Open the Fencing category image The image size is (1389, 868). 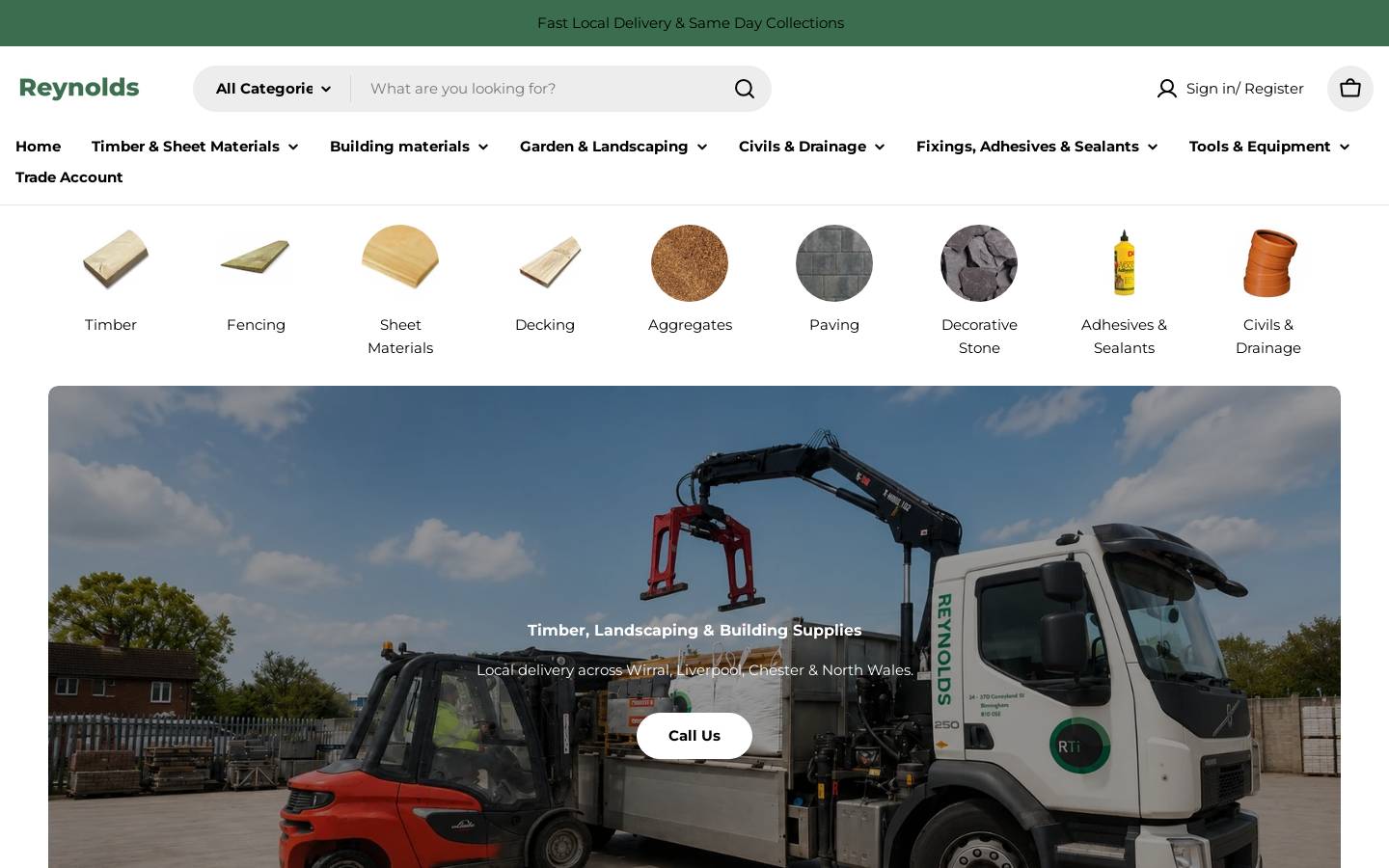click(256, 263)
